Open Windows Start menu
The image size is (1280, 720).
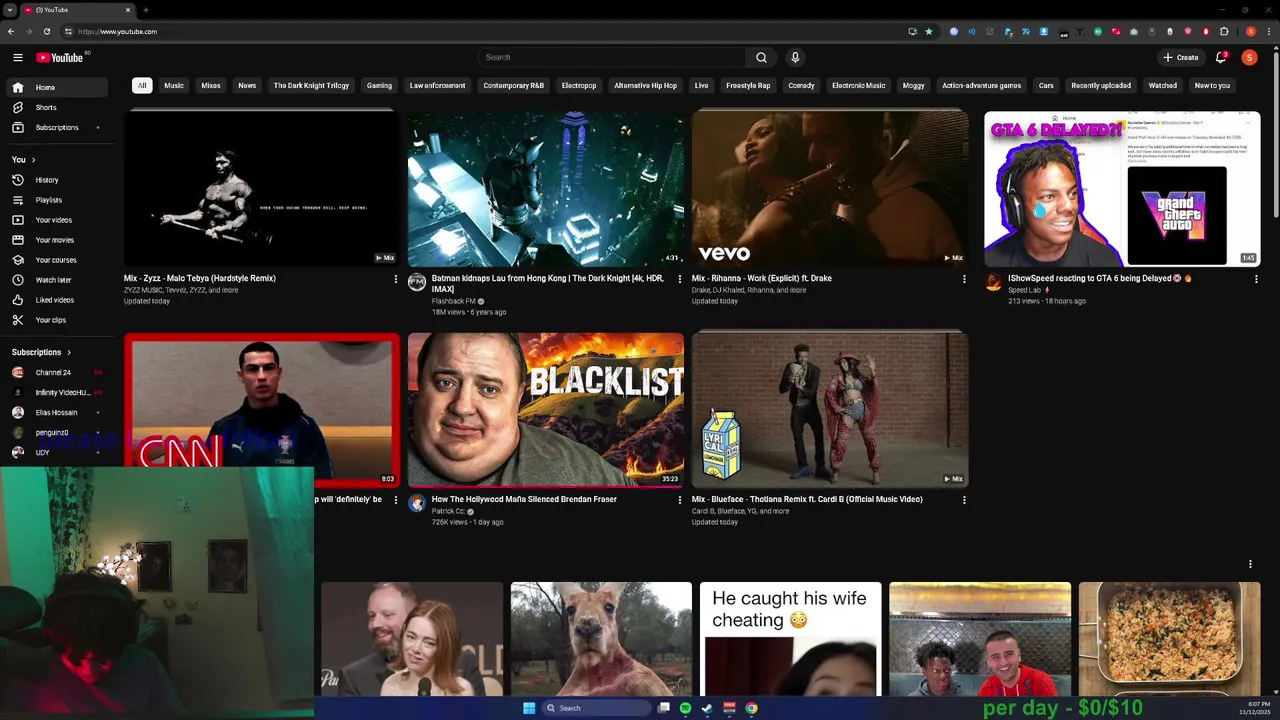529,708
